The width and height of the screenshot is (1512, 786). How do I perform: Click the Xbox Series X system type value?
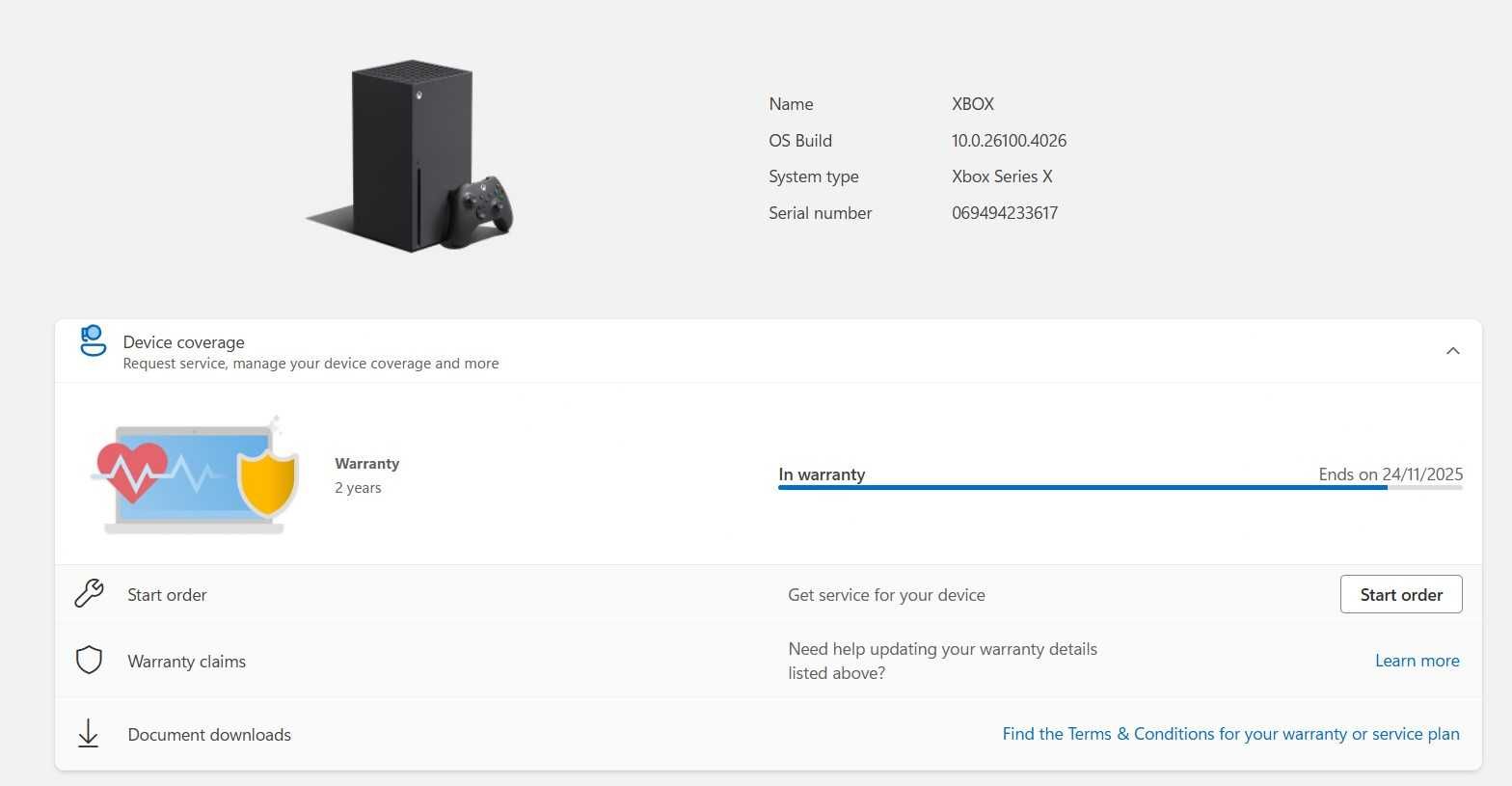coord(1002,176)
